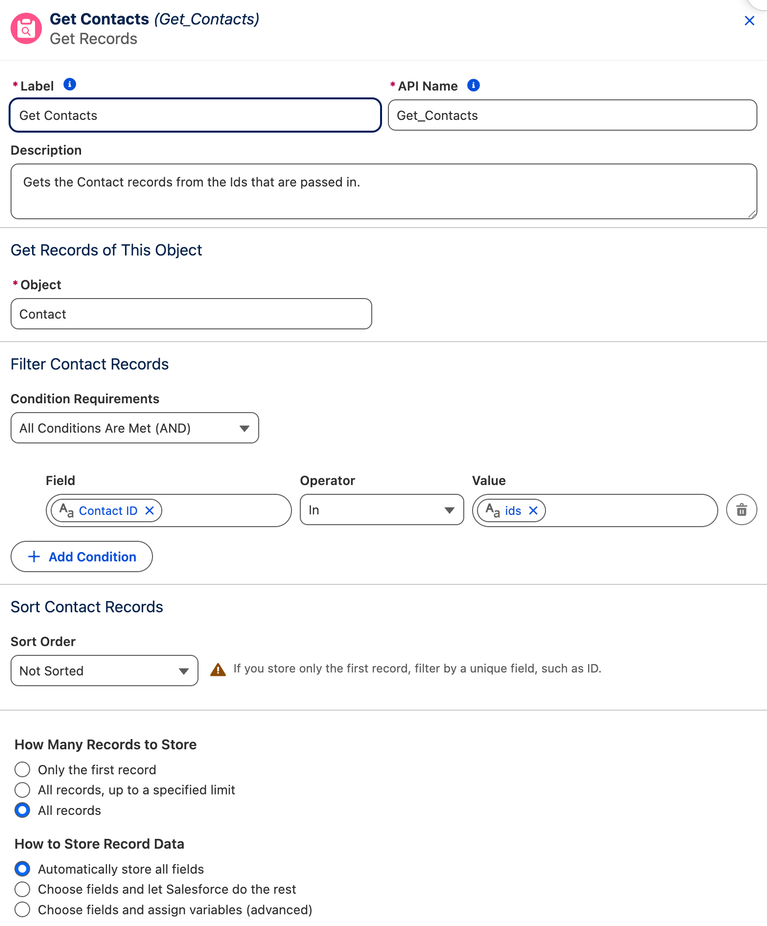
Task: Click into the API Name field
Action: point(572,115)
